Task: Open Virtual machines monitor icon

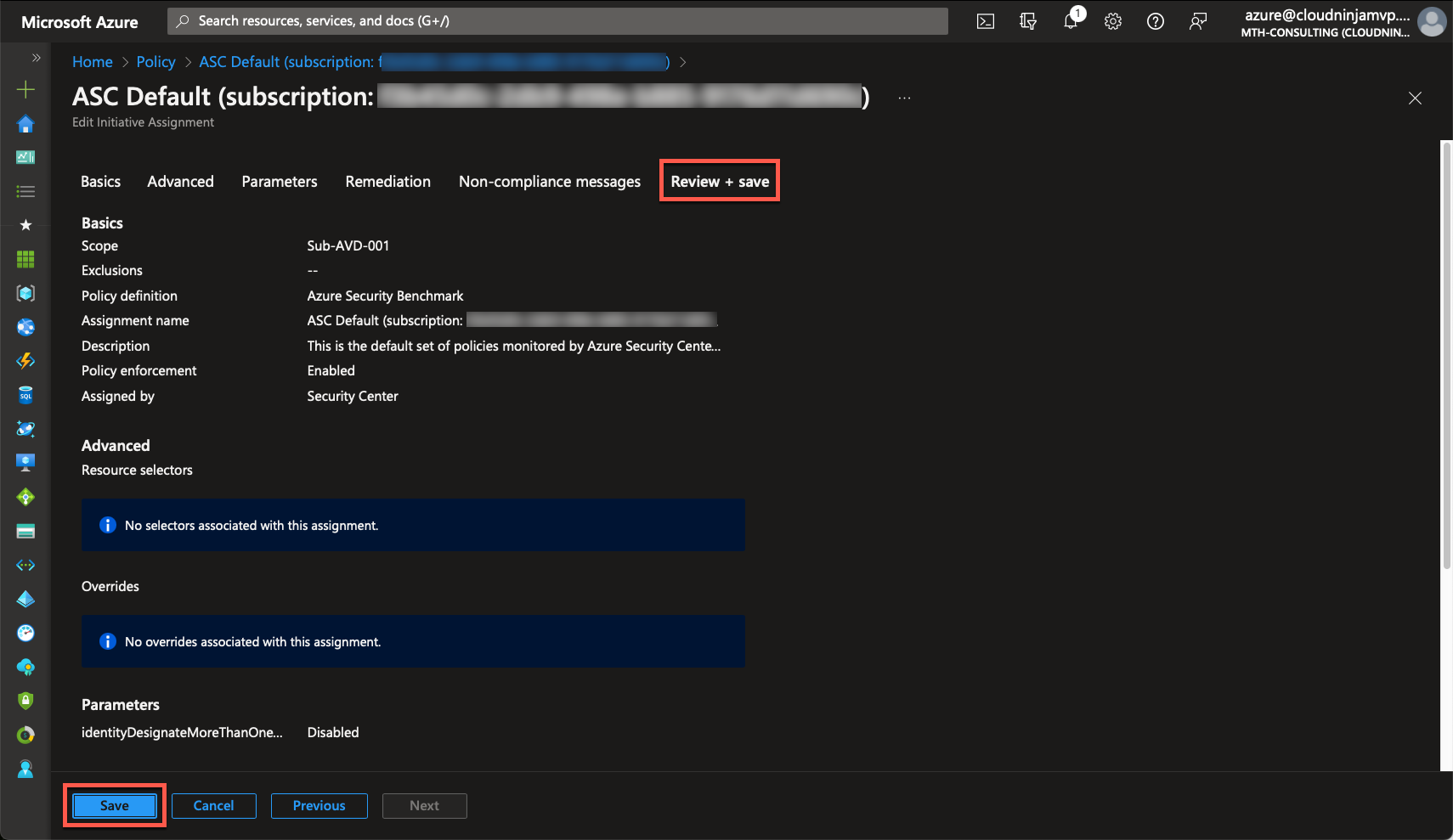Action: click(x=25, y=463)
